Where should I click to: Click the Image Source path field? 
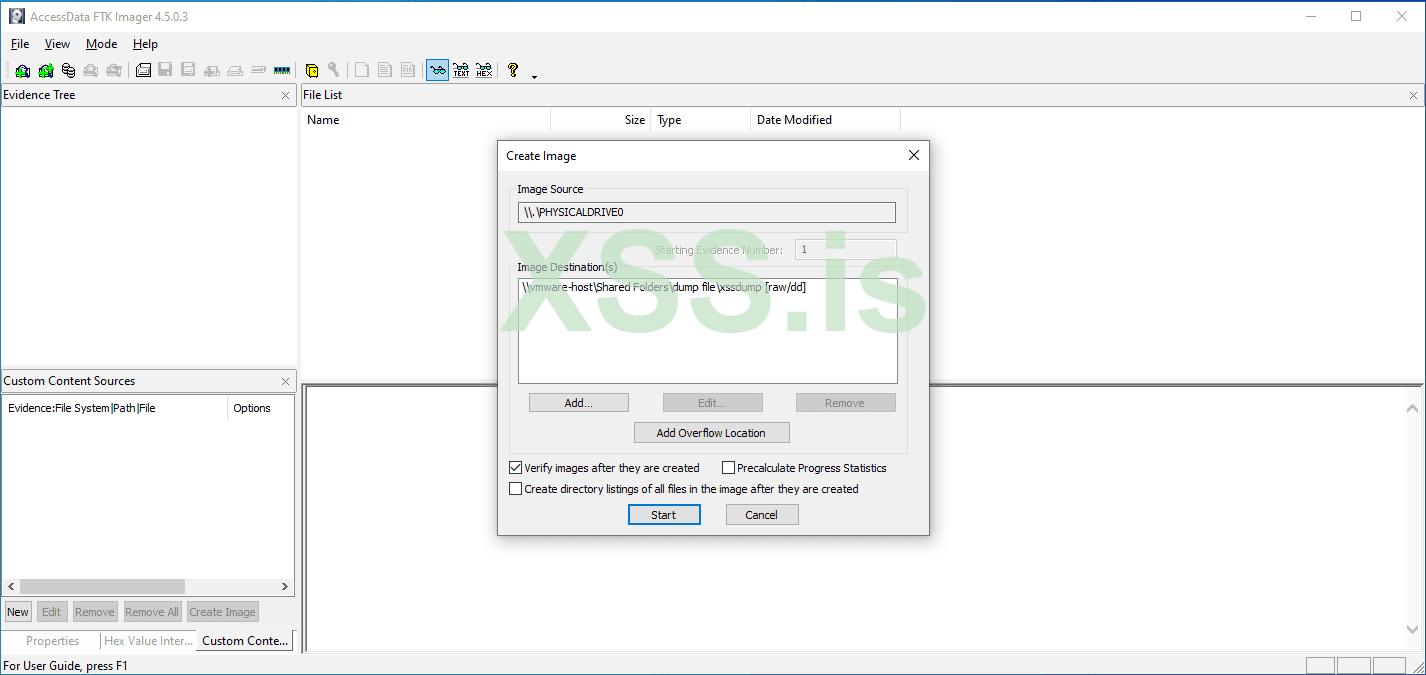706,212
